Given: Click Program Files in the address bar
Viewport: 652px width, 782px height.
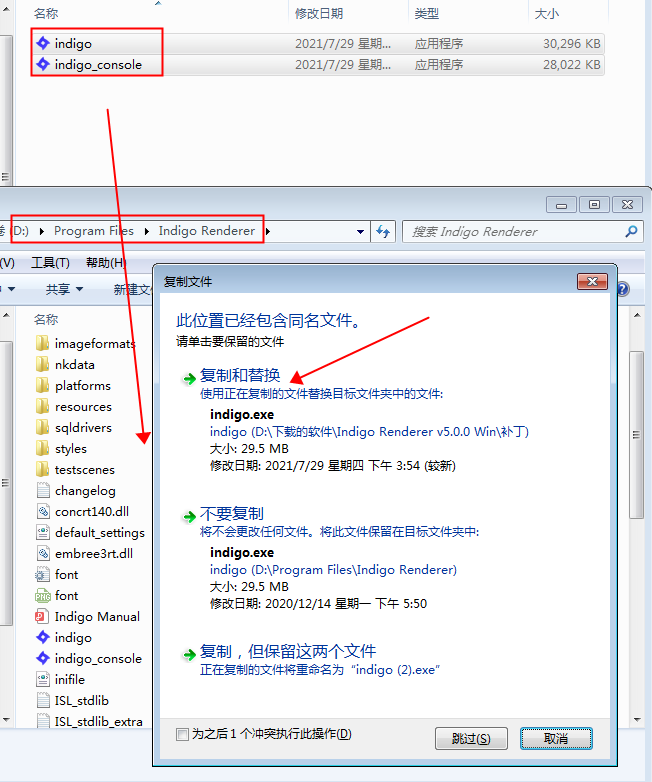Looking at the screenshot, I should click(x=94, y=231).
